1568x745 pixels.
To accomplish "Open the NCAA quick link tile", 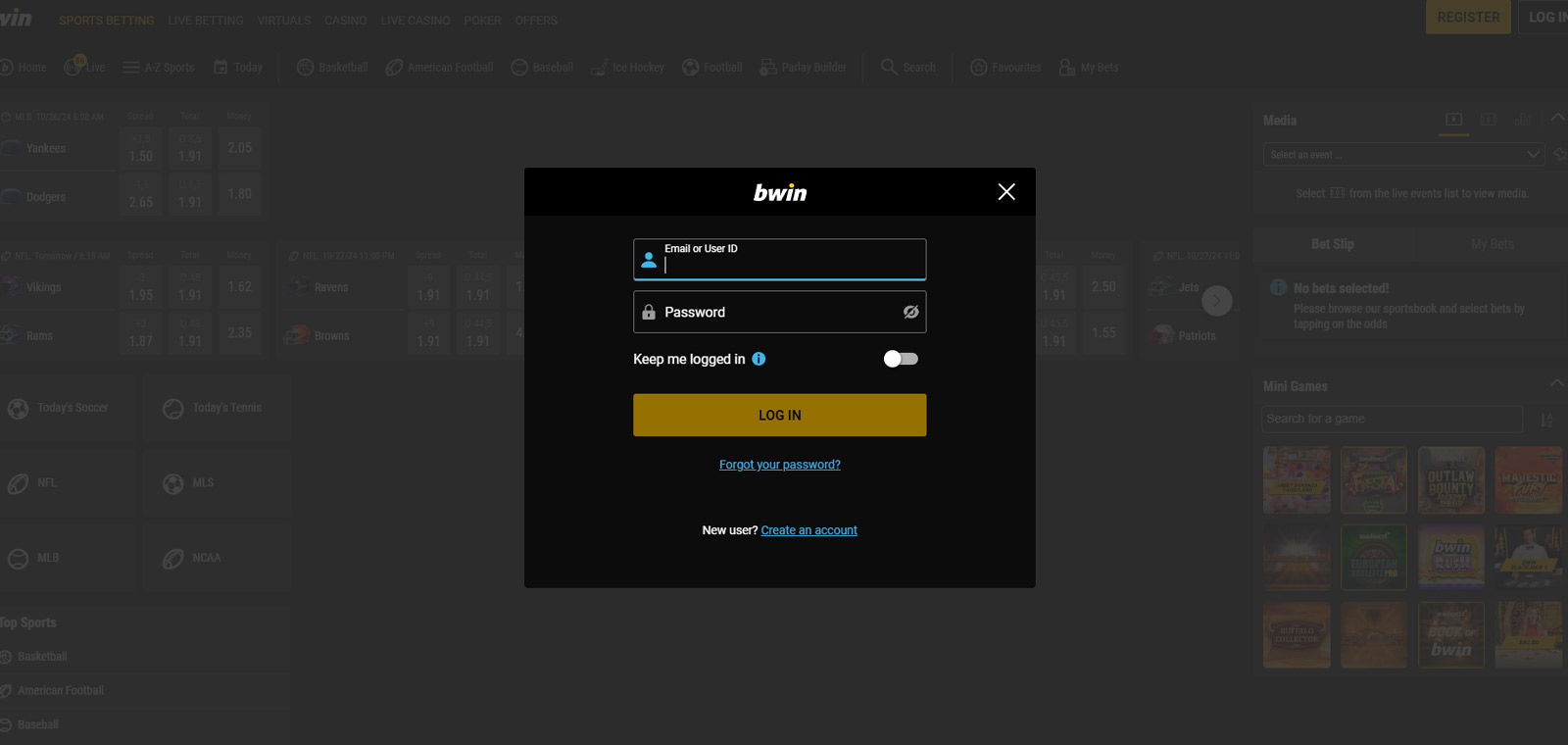I will (x=218, y=558).
